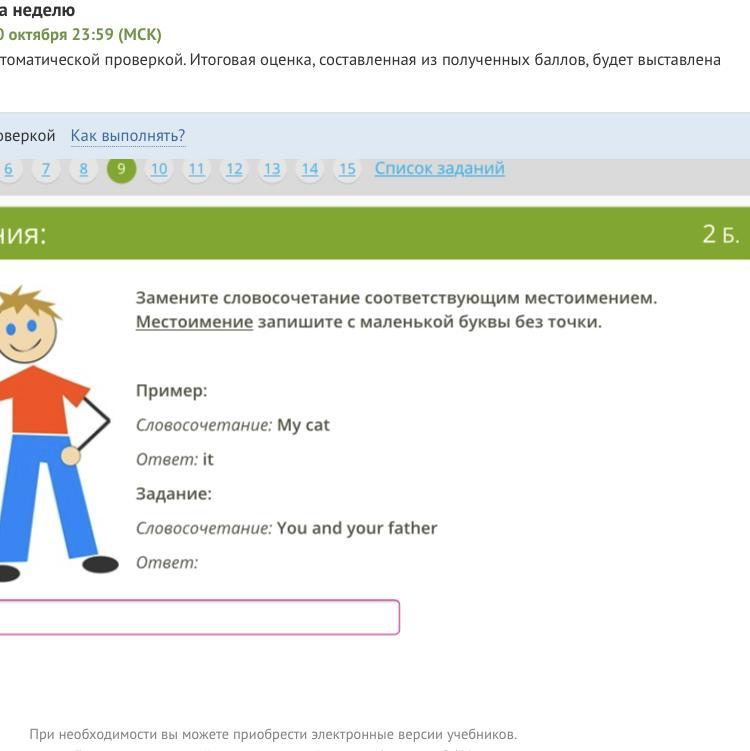Click the 'Пример:' heading

tap(171, 391)
